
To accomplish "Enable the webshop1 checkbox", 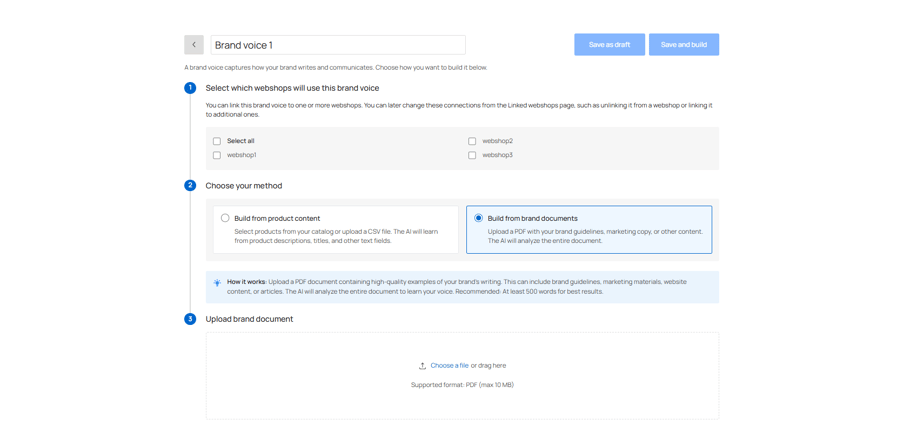I will coord(217,155).
